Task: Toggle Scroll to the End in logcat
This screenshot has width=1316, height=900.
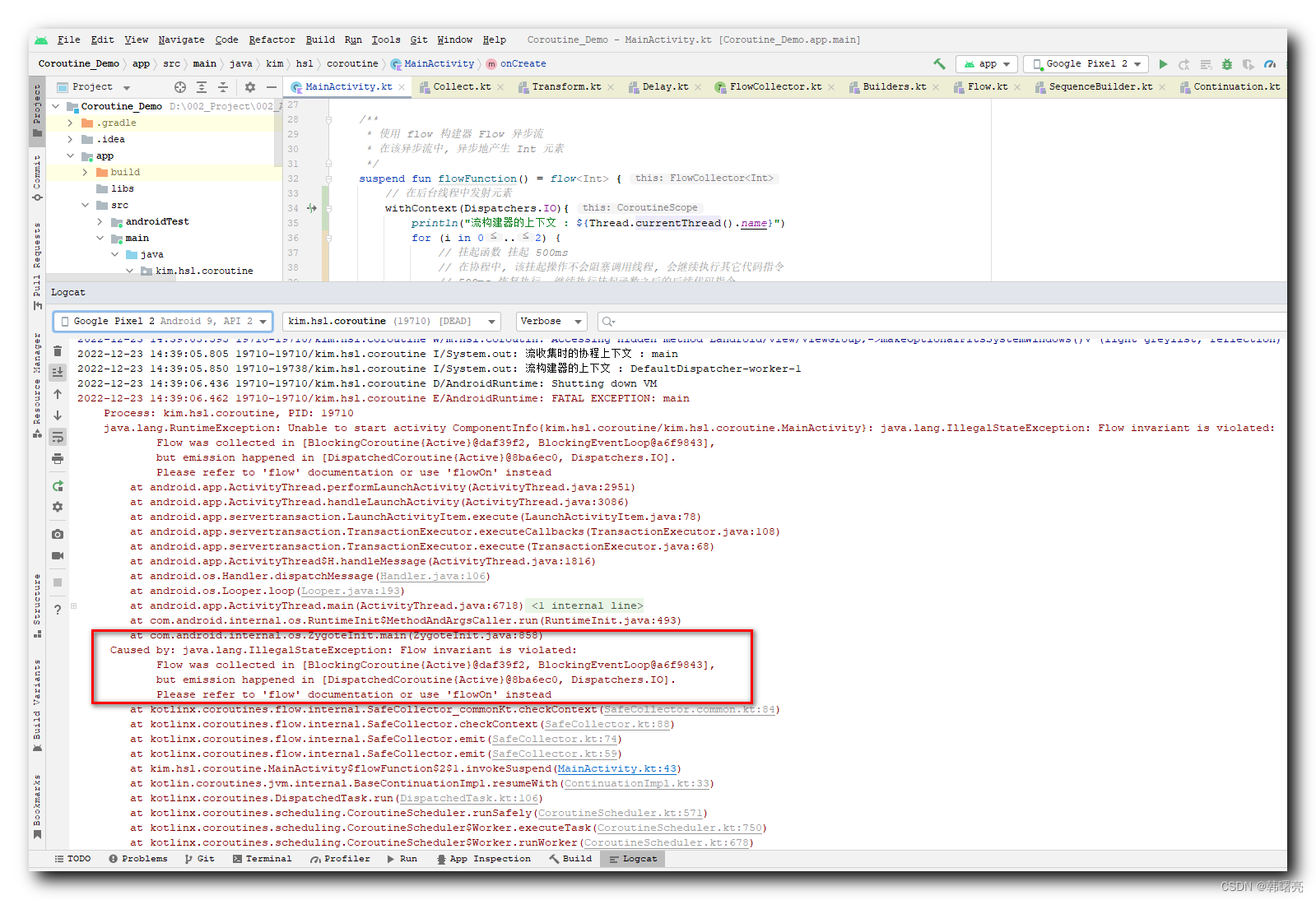Action: pyautogui.click(x=58, y=373)
